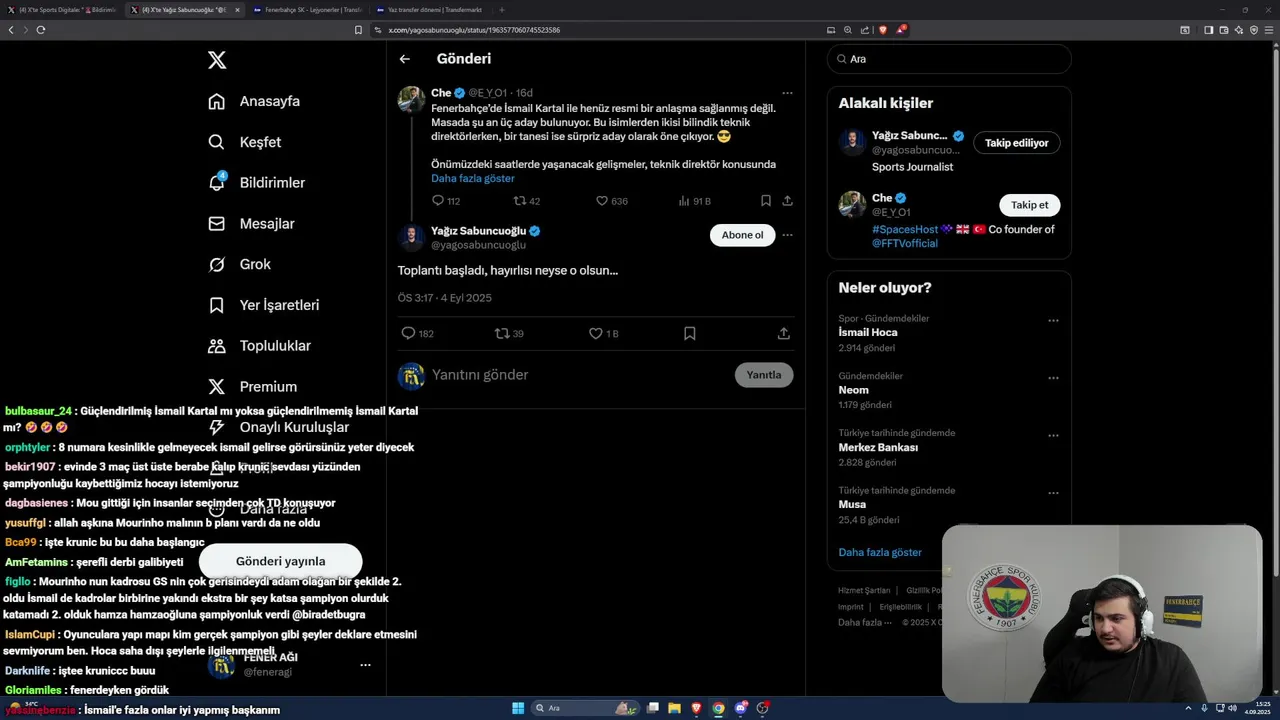
Task: Click Takip et for Che
Action: point(1029,205)
